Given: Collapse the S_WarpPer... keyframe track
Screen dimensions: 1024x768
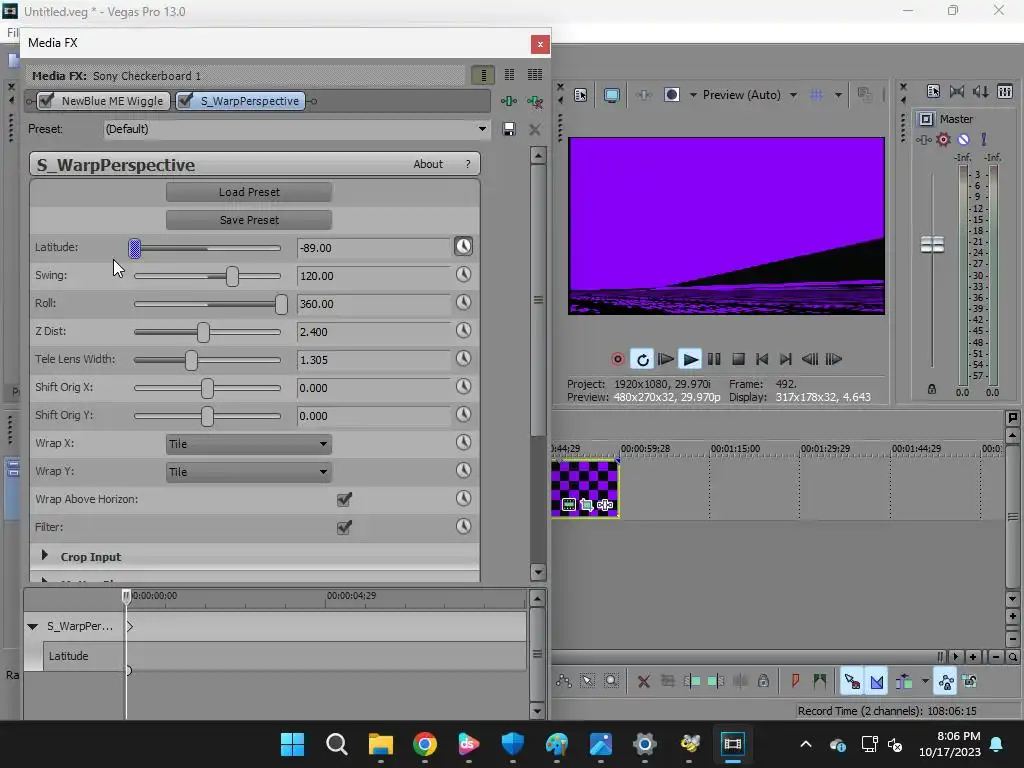Looking at the screenshot, I should click(x=33, y=626).
